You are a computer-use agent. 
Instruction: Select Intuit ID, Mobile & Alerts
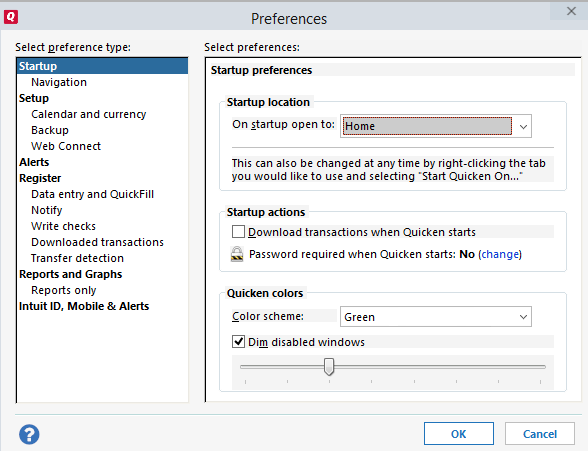pyautogui.click(x=84, y=306)
